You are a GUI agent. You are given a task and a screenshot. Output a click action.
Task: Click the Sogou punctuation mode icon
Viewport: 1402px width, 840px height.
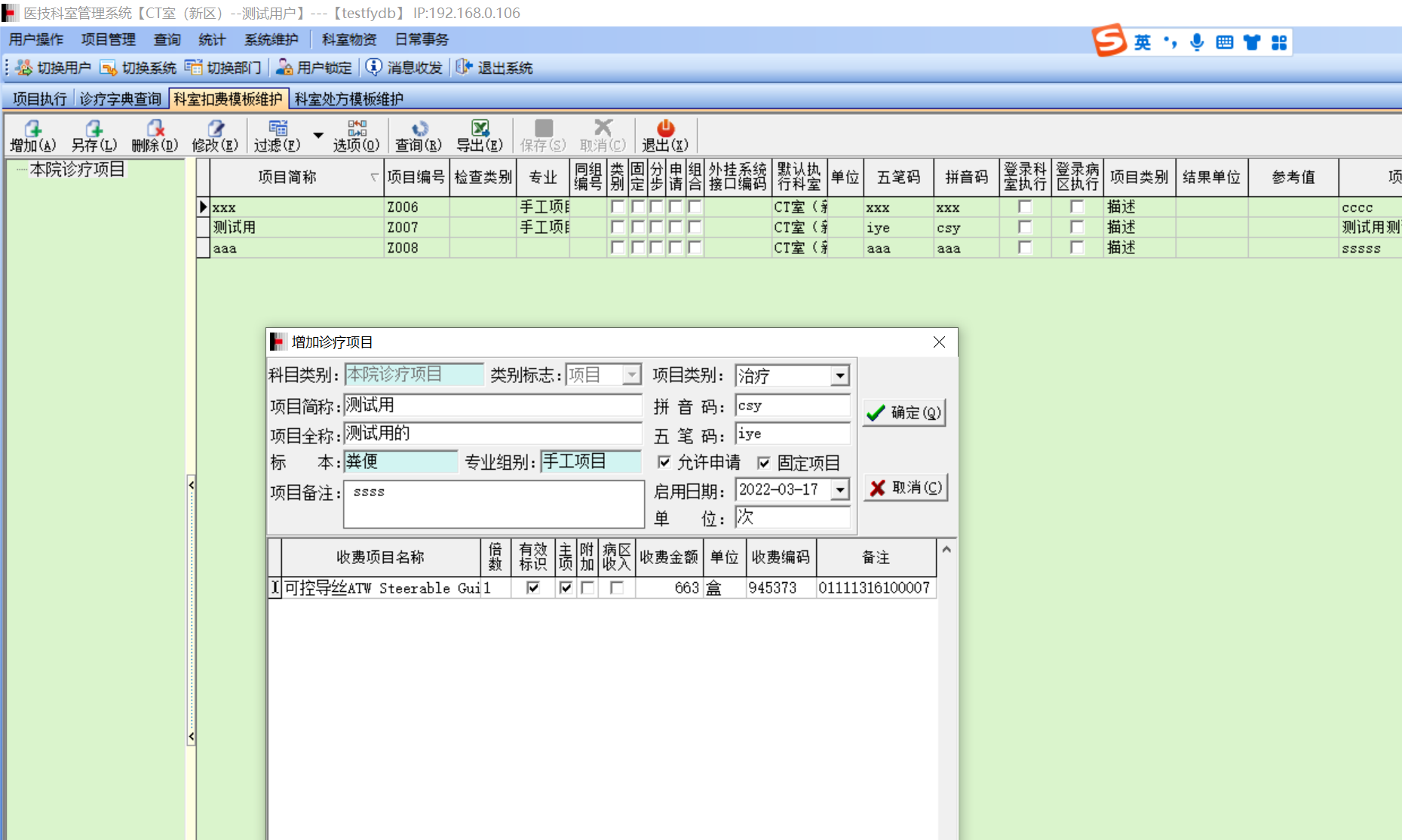click(x=1170, y=42)
